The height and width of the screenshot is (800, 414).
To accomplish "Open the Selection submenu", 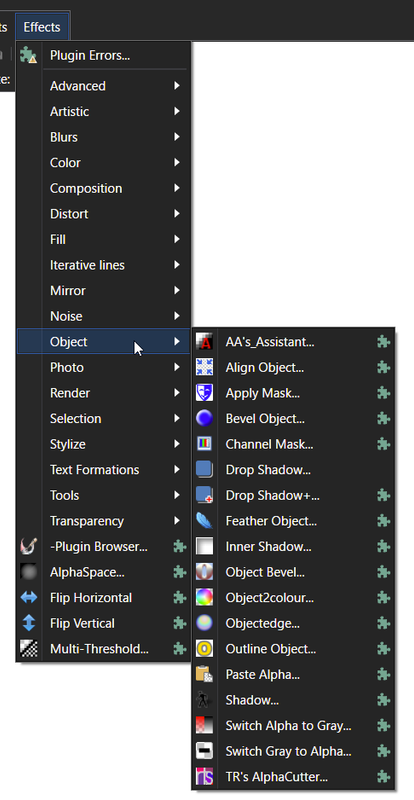I will point(103,418).
